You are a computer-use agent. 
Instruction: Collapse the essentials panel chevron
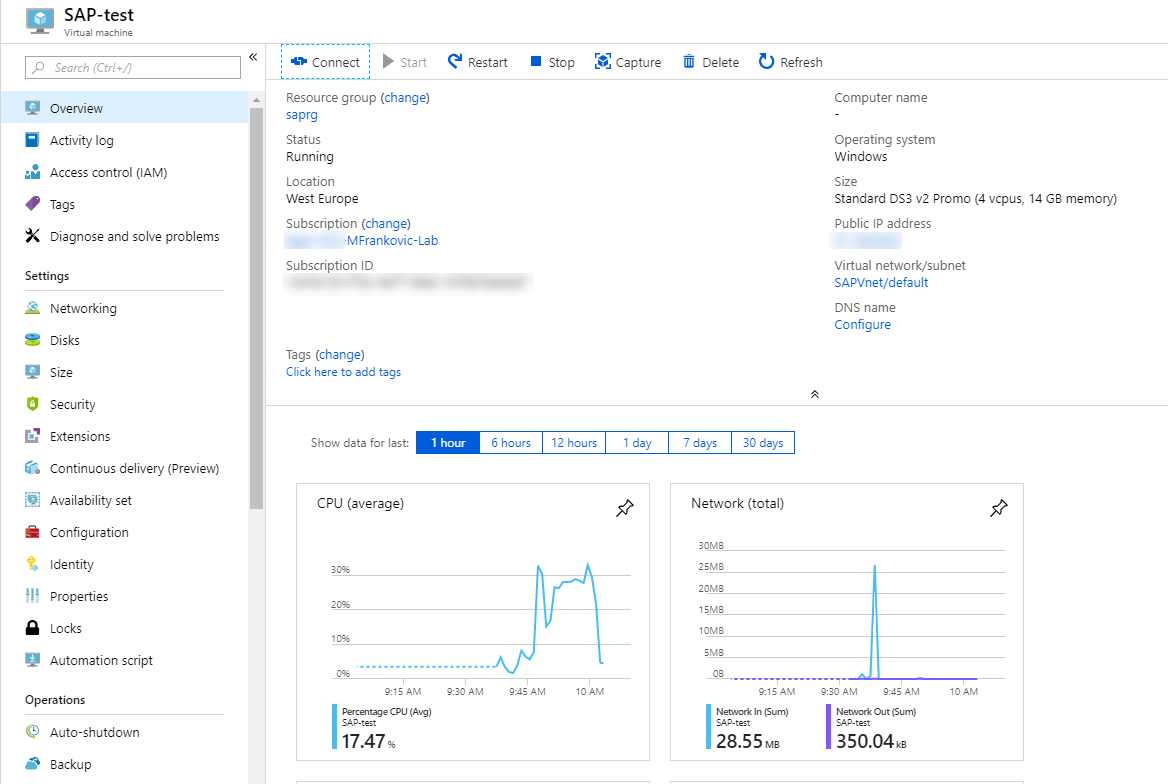pos(815,394)
